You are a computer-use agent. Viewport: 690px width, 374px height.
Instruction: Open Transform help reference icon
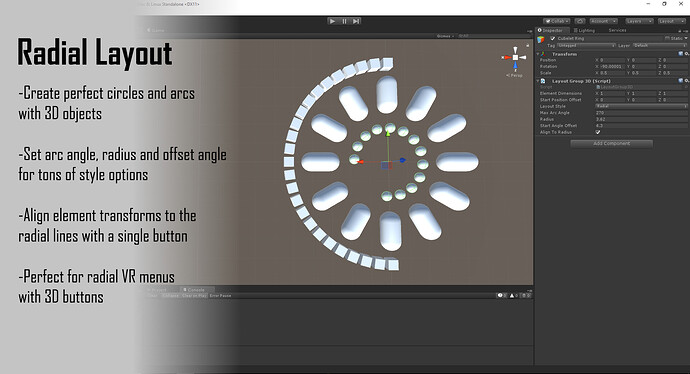(x=680, y=54)
